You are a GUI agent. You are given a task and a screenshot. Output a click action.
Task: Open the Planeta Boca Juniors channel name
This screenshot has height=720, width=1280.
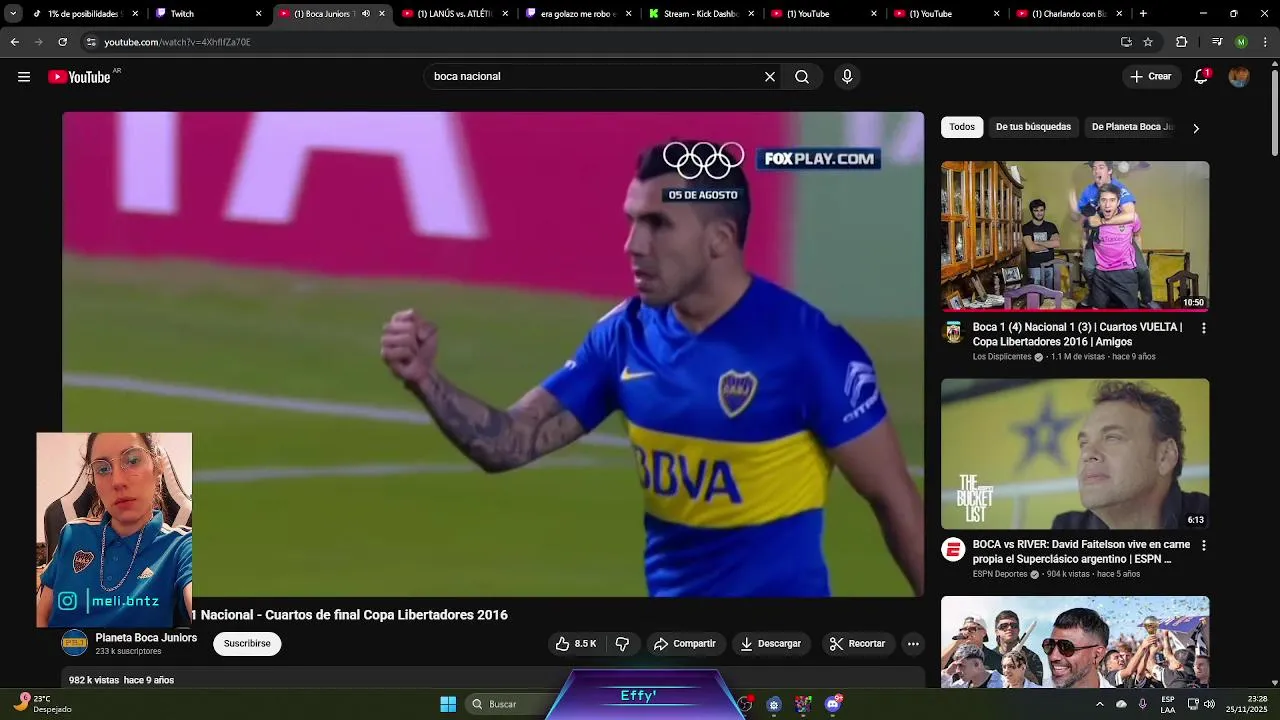(146, 638)
